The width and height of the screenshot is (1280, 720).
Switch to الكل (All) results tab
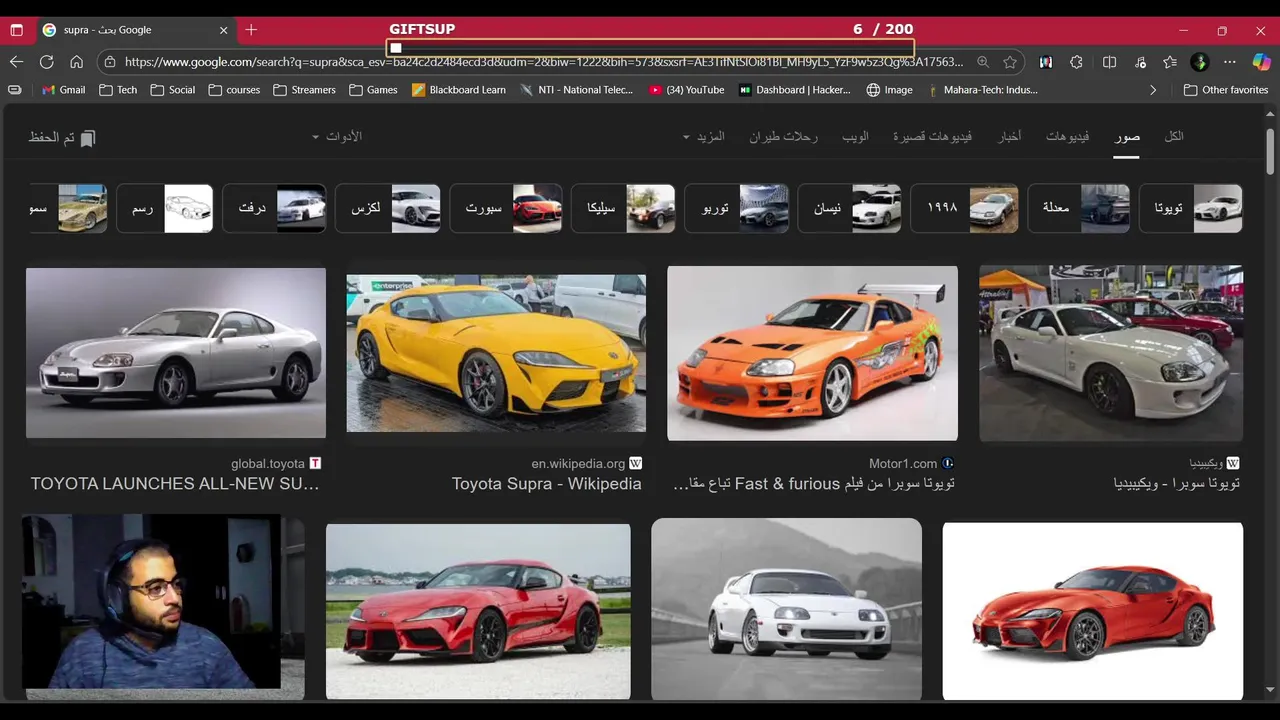point(1174,136)
